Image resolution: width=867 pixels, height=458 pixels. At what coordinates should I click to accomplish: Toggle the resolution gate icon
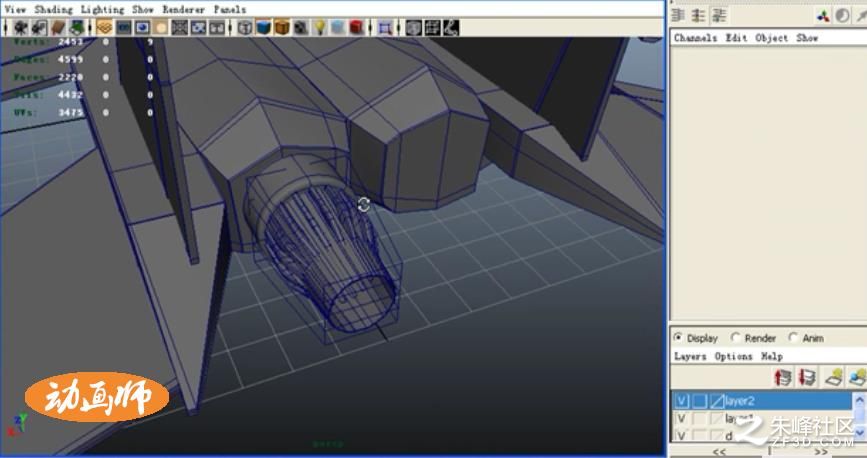[x=142, y=27]
